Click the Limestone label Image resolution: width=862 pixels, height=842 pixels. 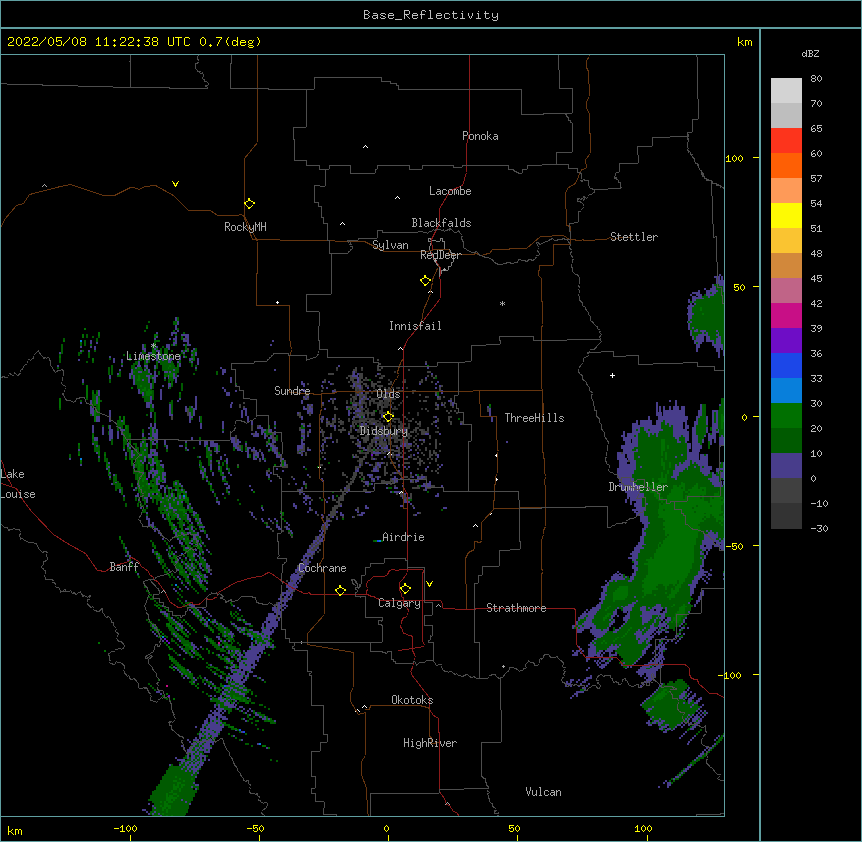153,356
